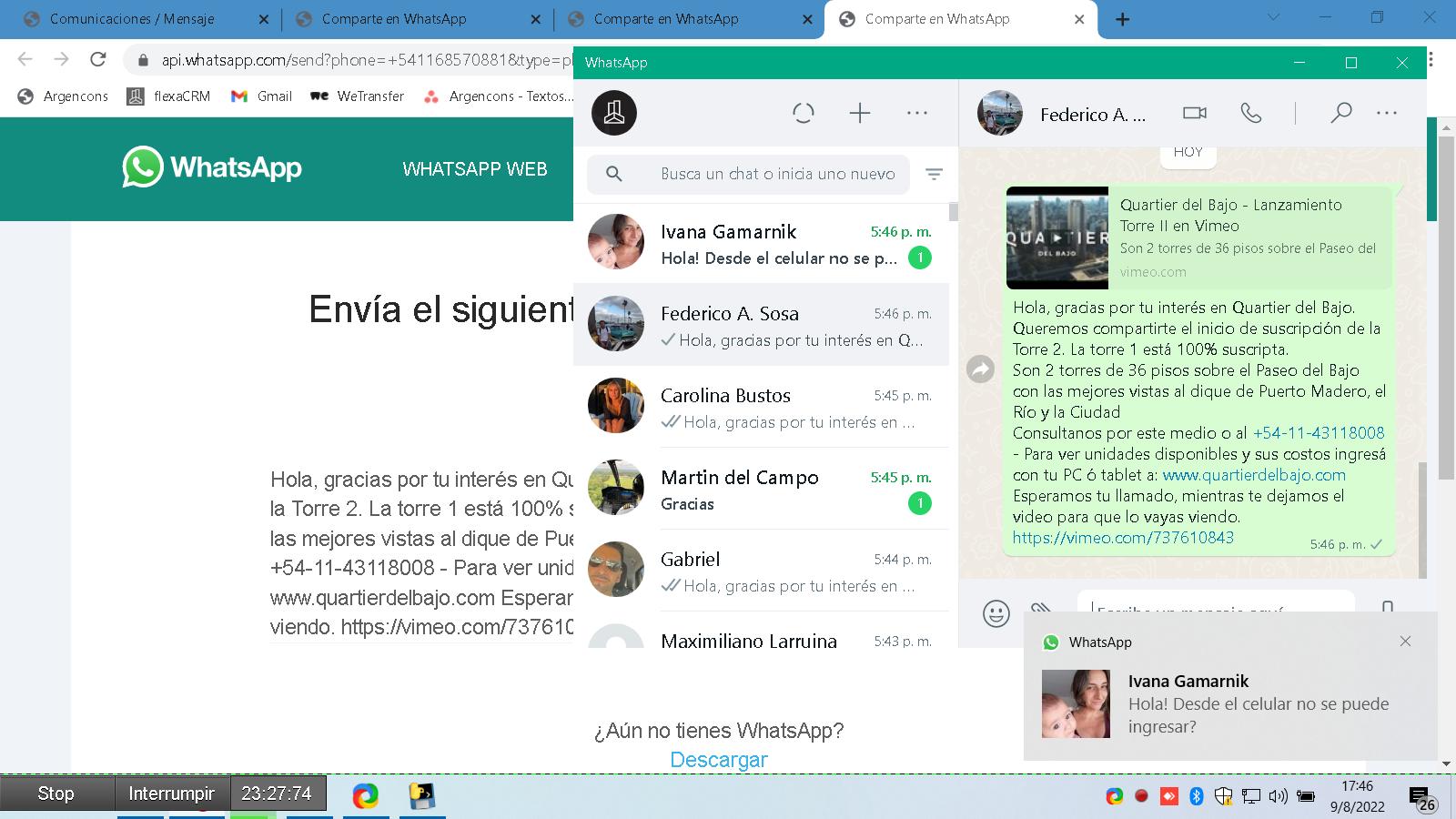This screenshot has width=1456, height=819.
Task: Open the Edge-style browser taskbar icon
Action: tap(366, 796)
